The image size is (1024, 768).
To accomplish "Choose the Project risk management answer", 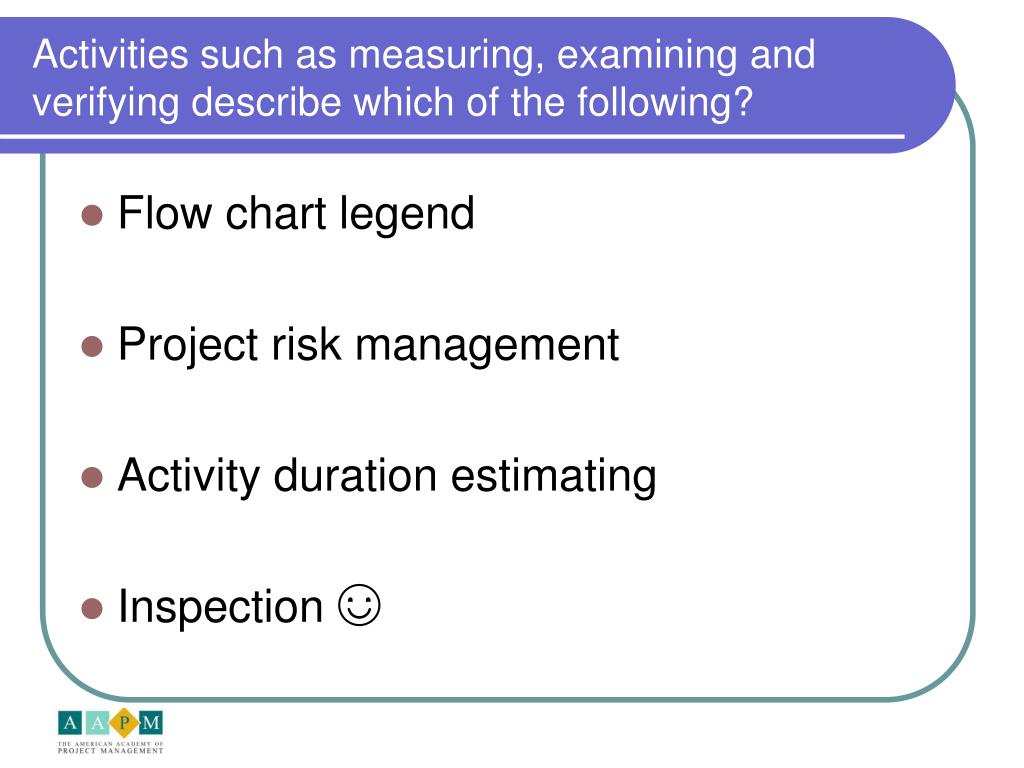I will point(368,345).
